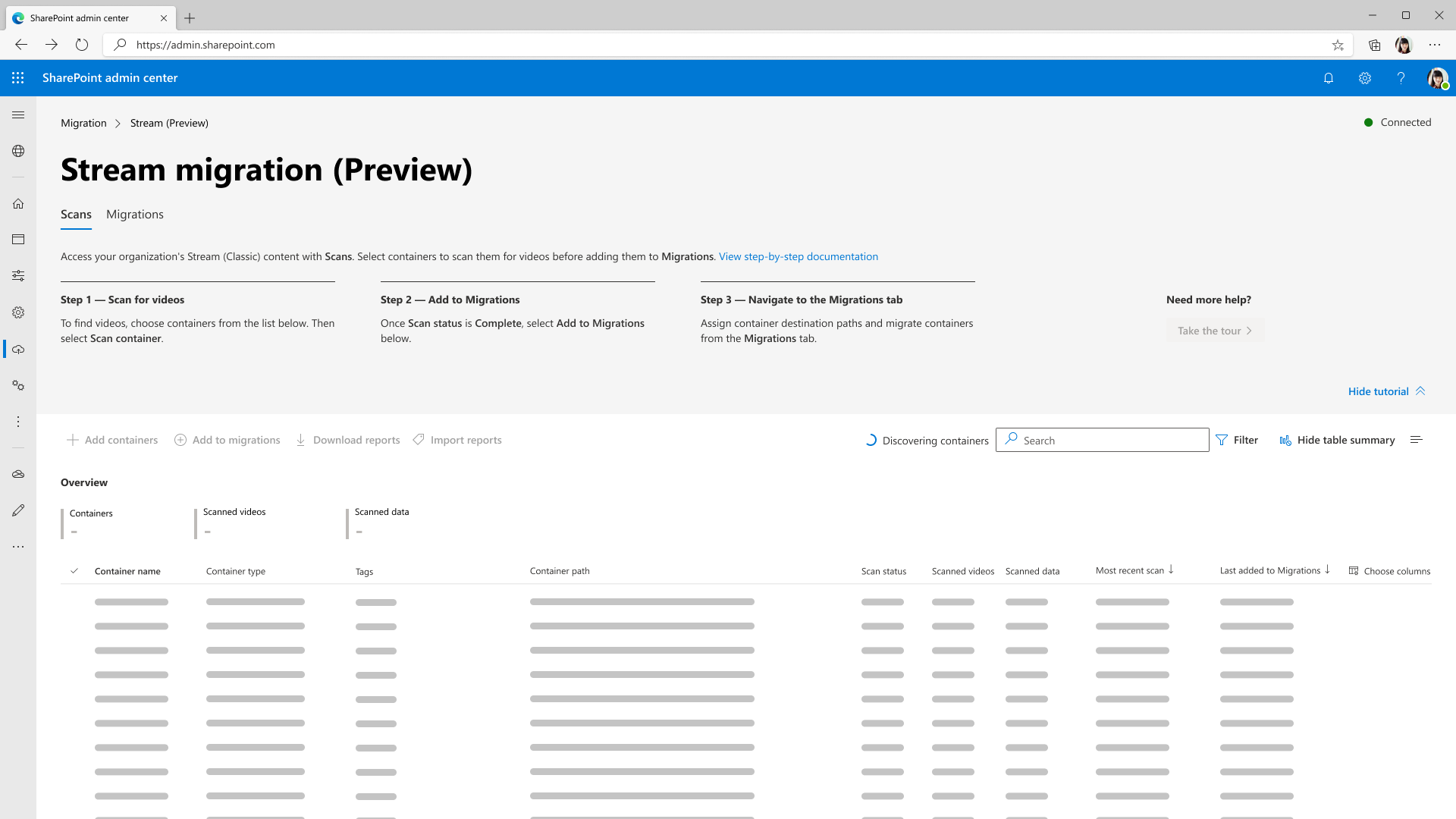Click the Add to migrations icon

[x=180, y=440]
